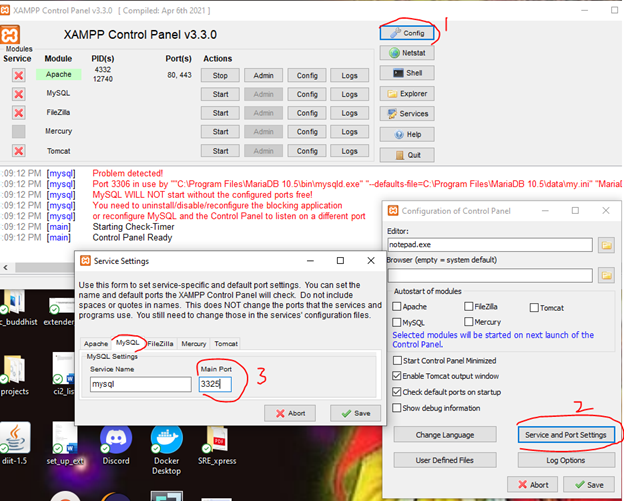Toggle Start Control Panel Minimized checkbox
This screenshot has height=501, width=624.
click(397, 361)
